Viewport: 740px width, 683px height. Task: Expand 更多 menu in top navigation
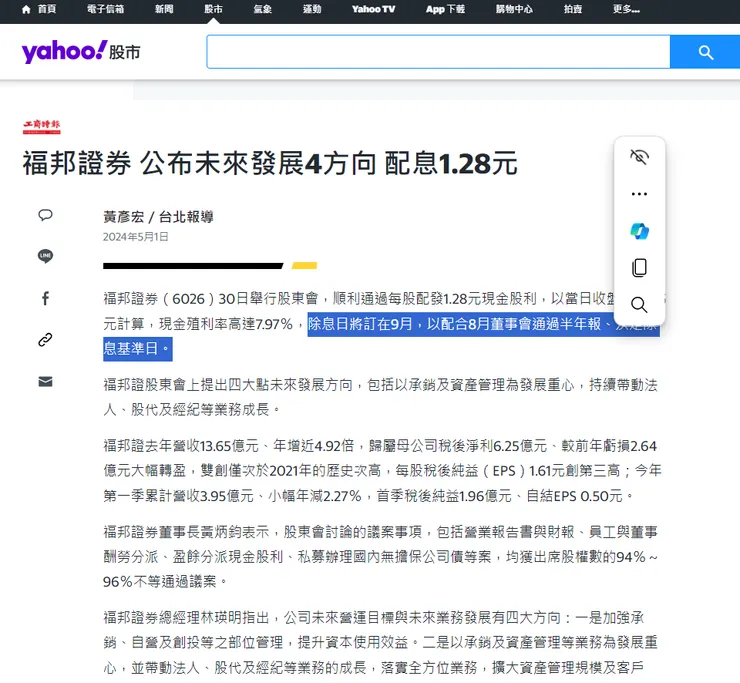[626, 9]
